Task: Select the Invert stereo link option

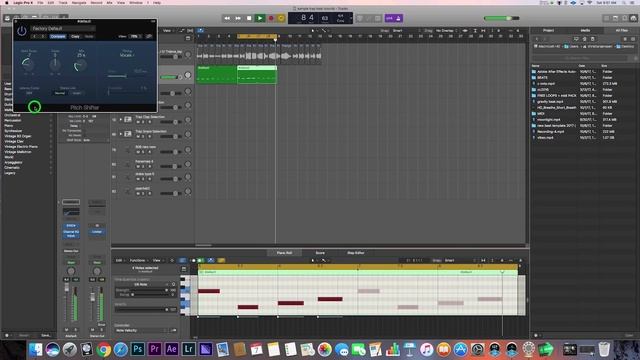Action: coord(76,93)
